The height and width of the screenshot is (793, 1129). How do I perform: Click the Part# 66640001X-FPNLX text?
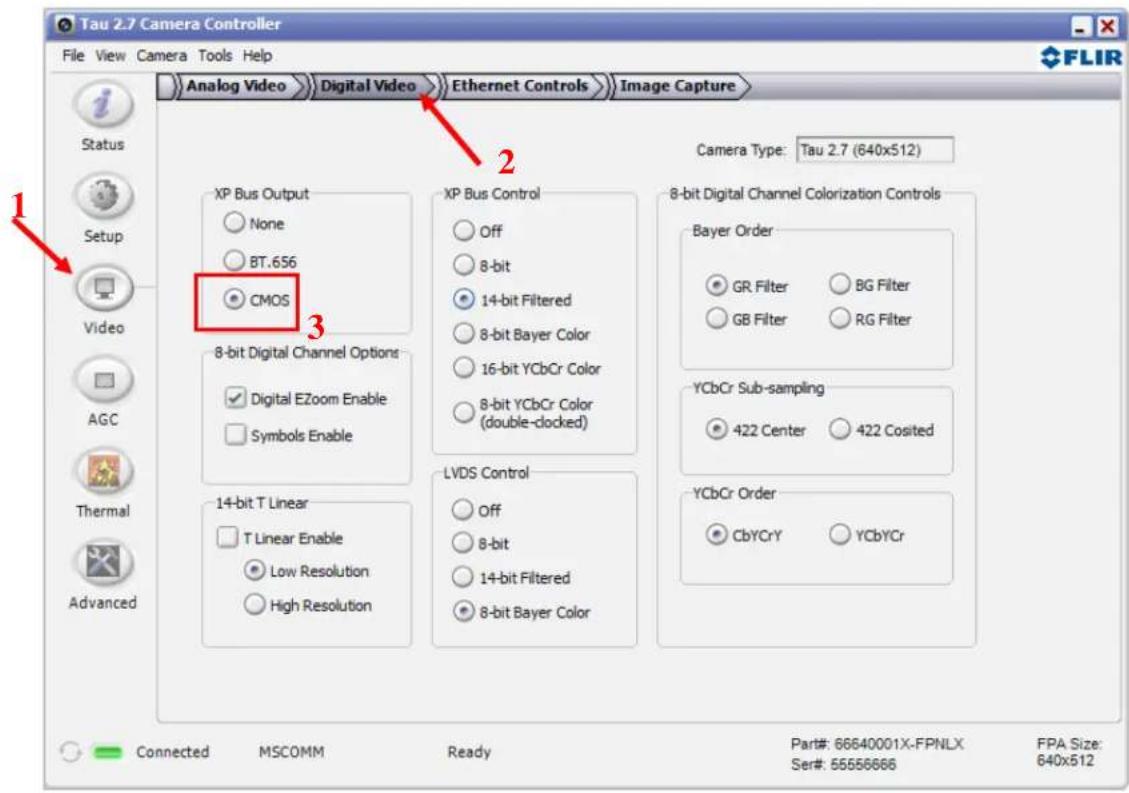(x=876, y=744)
